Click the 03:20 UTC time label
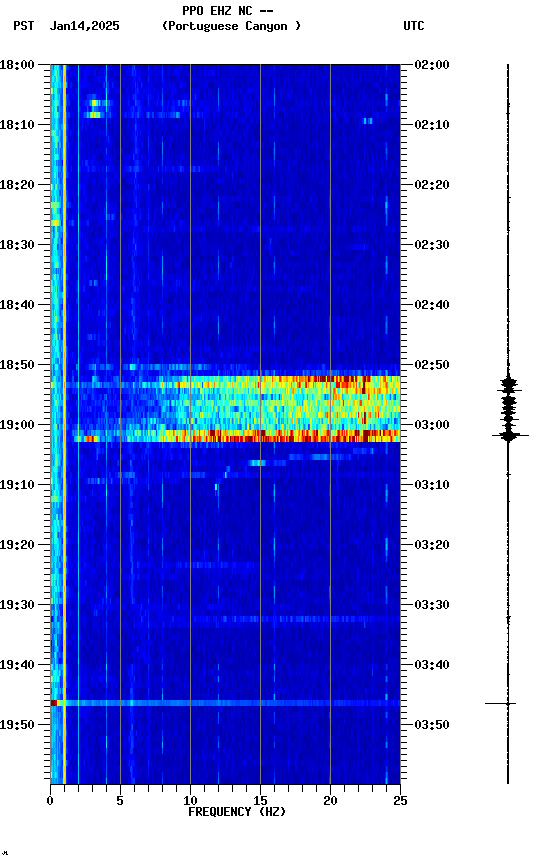This screenshot has height=864, width=552. (432, 546)
